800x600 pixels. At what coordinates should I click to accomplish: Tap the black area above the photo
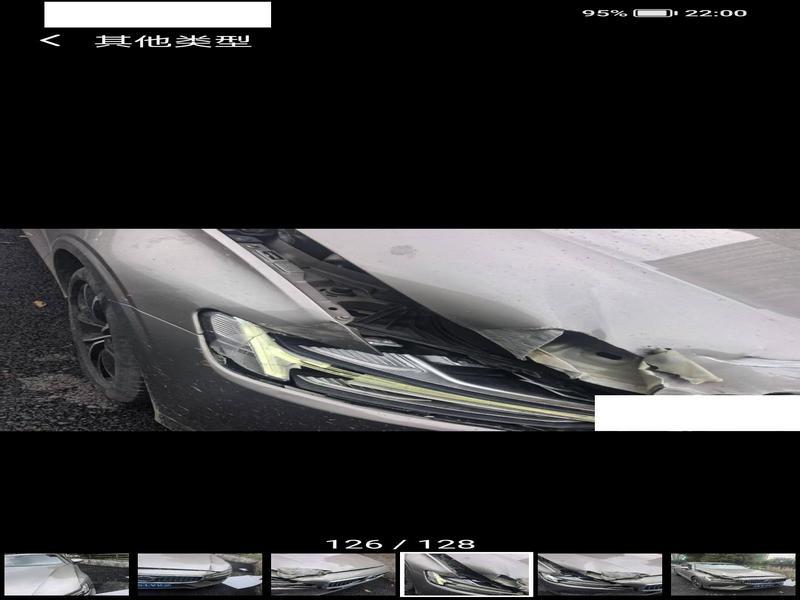tap(400, 140)
